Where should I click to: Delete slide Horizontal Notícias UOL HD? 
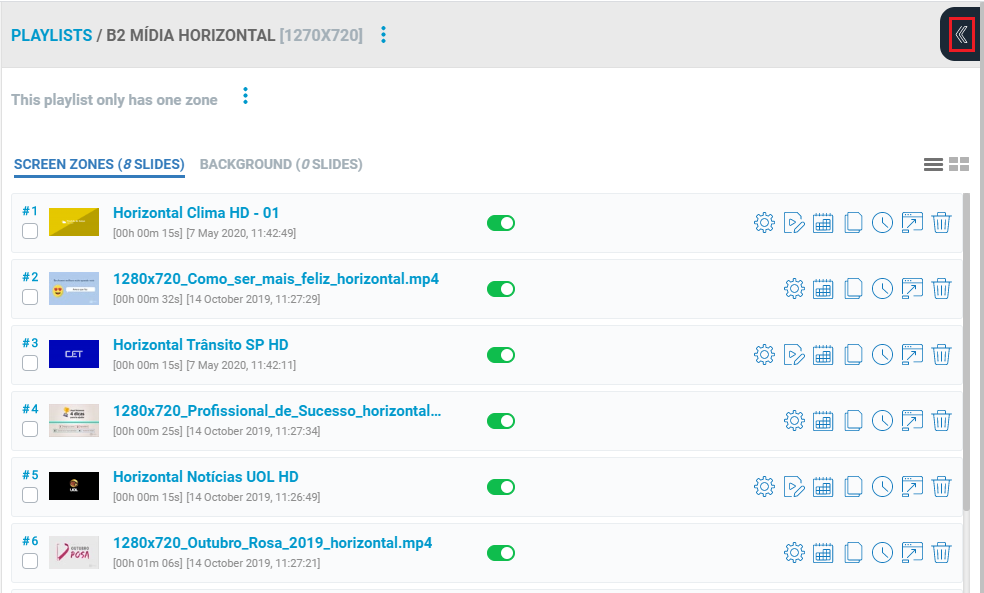pyautogui.click(x=941, y=486)
